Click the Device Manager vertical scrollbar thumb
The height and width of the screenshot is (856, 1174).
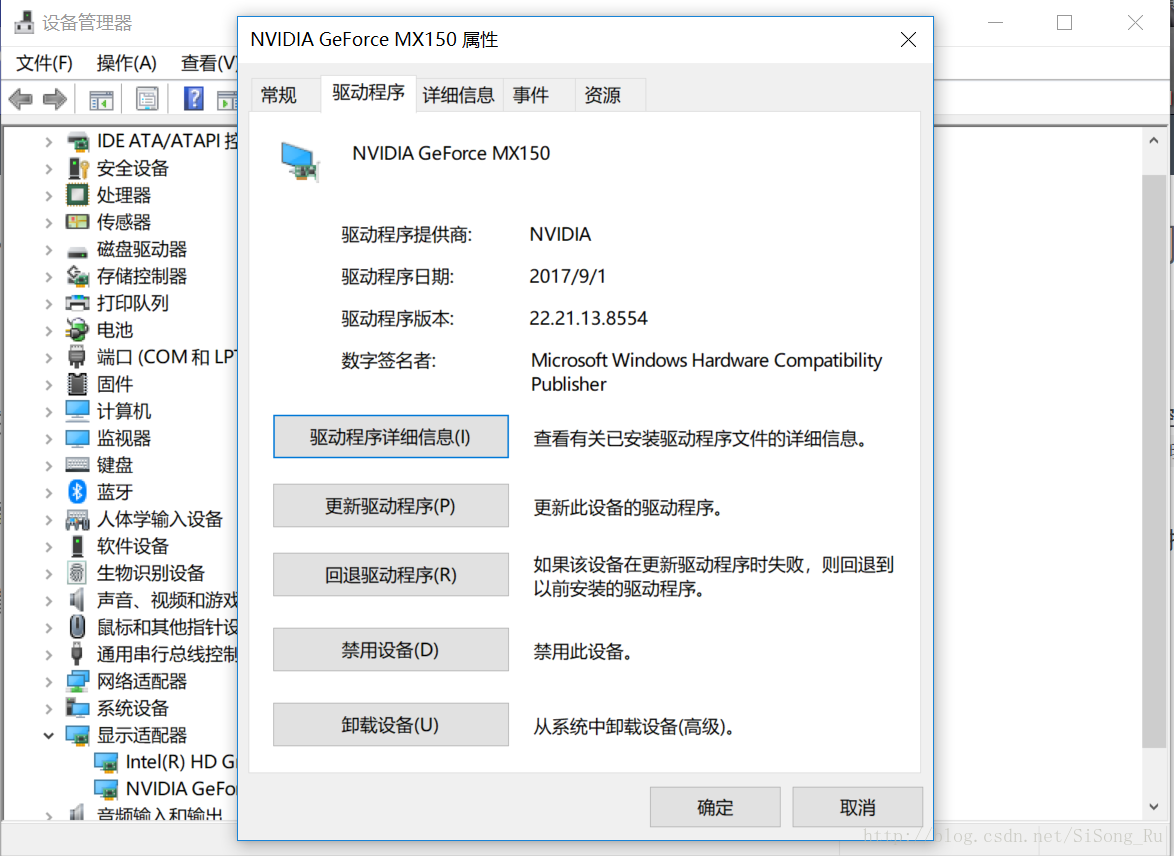[1154, 461]
